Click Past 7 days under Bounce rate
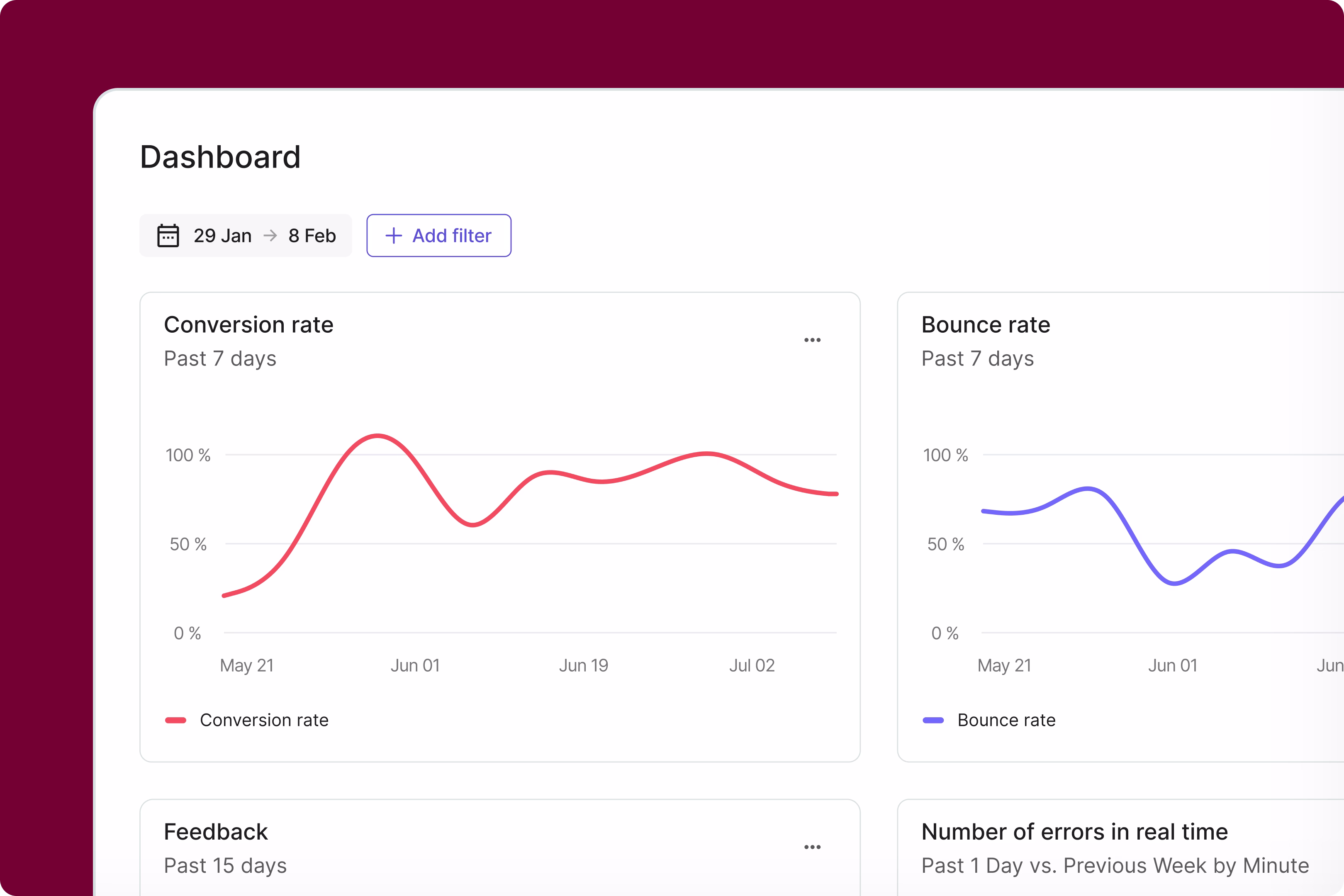This screenshot has width=1344, height=896. 978,359
